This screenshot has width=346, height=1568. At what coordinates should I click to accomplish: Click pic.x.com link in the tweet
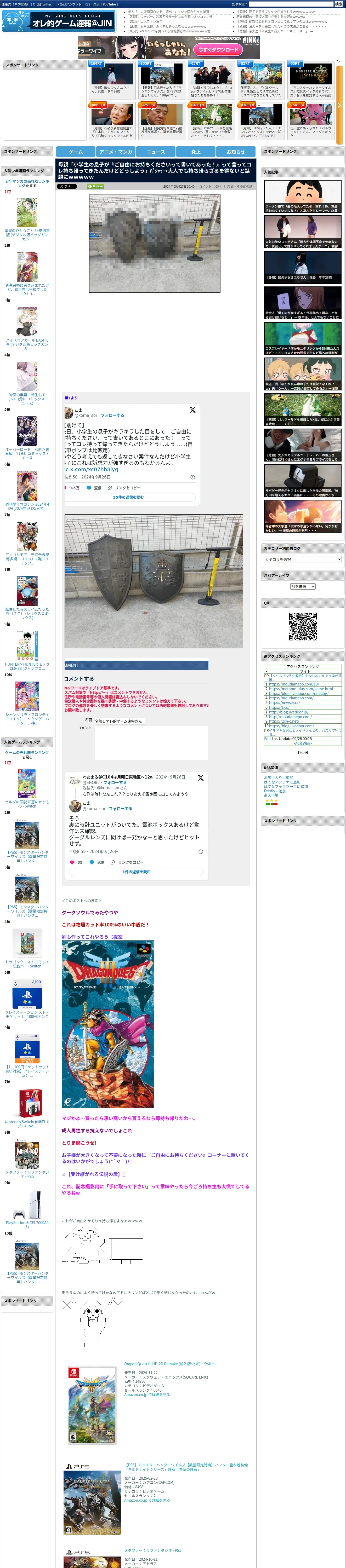click(x=91, y=469)
